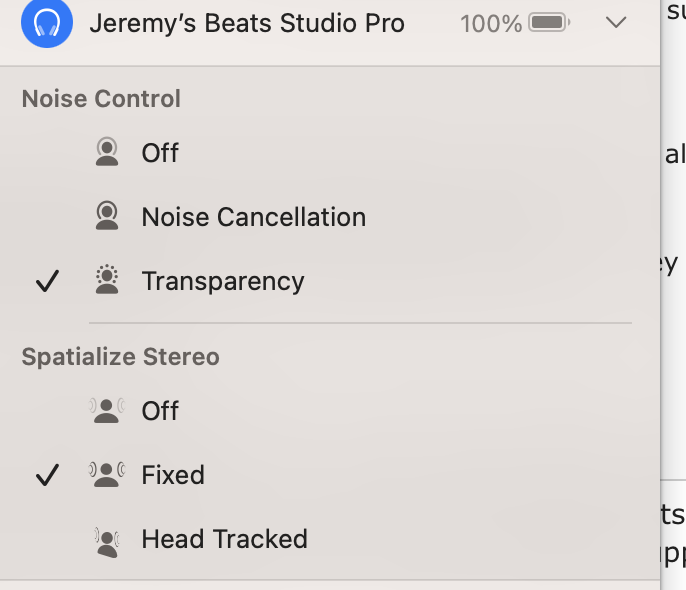
Task: Toggle the checkmark next to Fixed
Action: click(x=47, y=475)
